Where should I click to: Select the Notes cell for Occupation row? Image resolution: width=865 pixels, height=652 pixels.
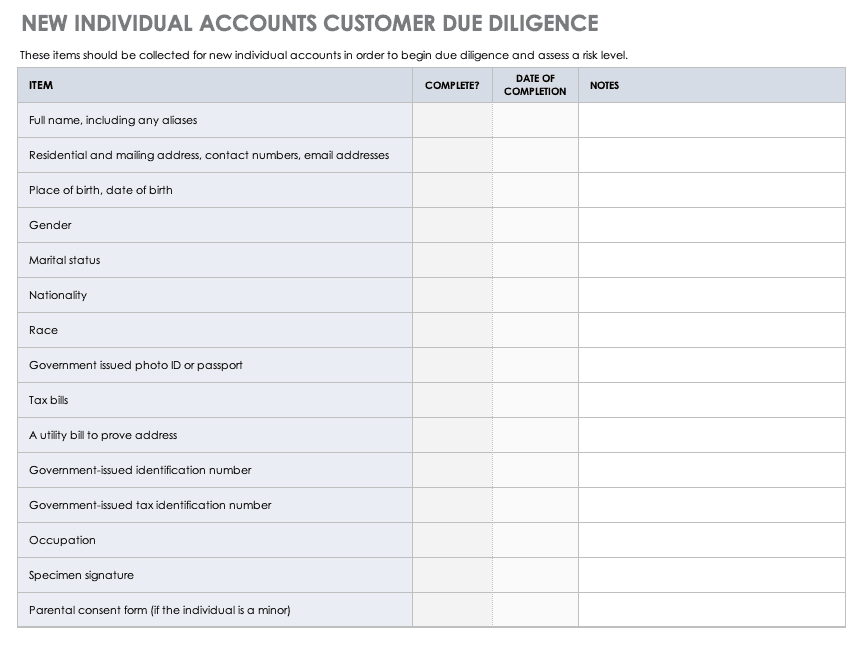[712, 540]
